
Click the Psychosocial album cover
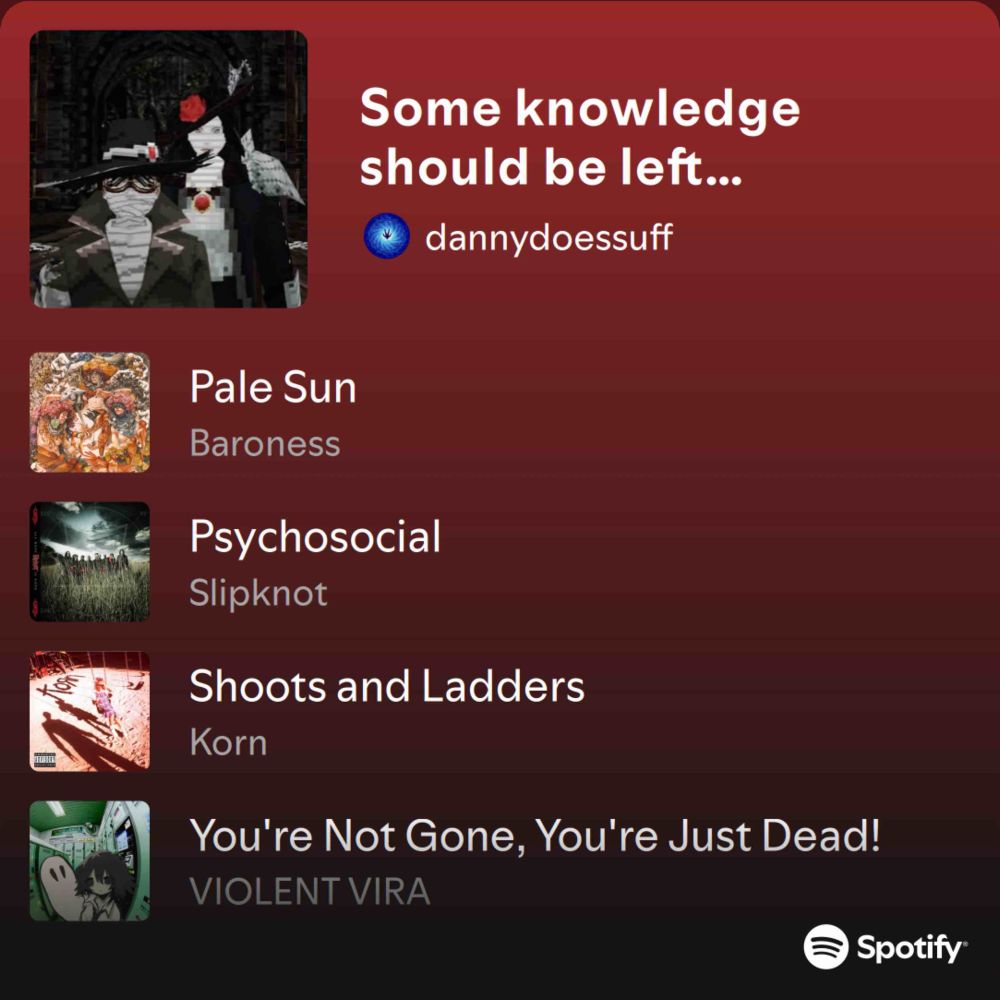(x=90, y=562)
